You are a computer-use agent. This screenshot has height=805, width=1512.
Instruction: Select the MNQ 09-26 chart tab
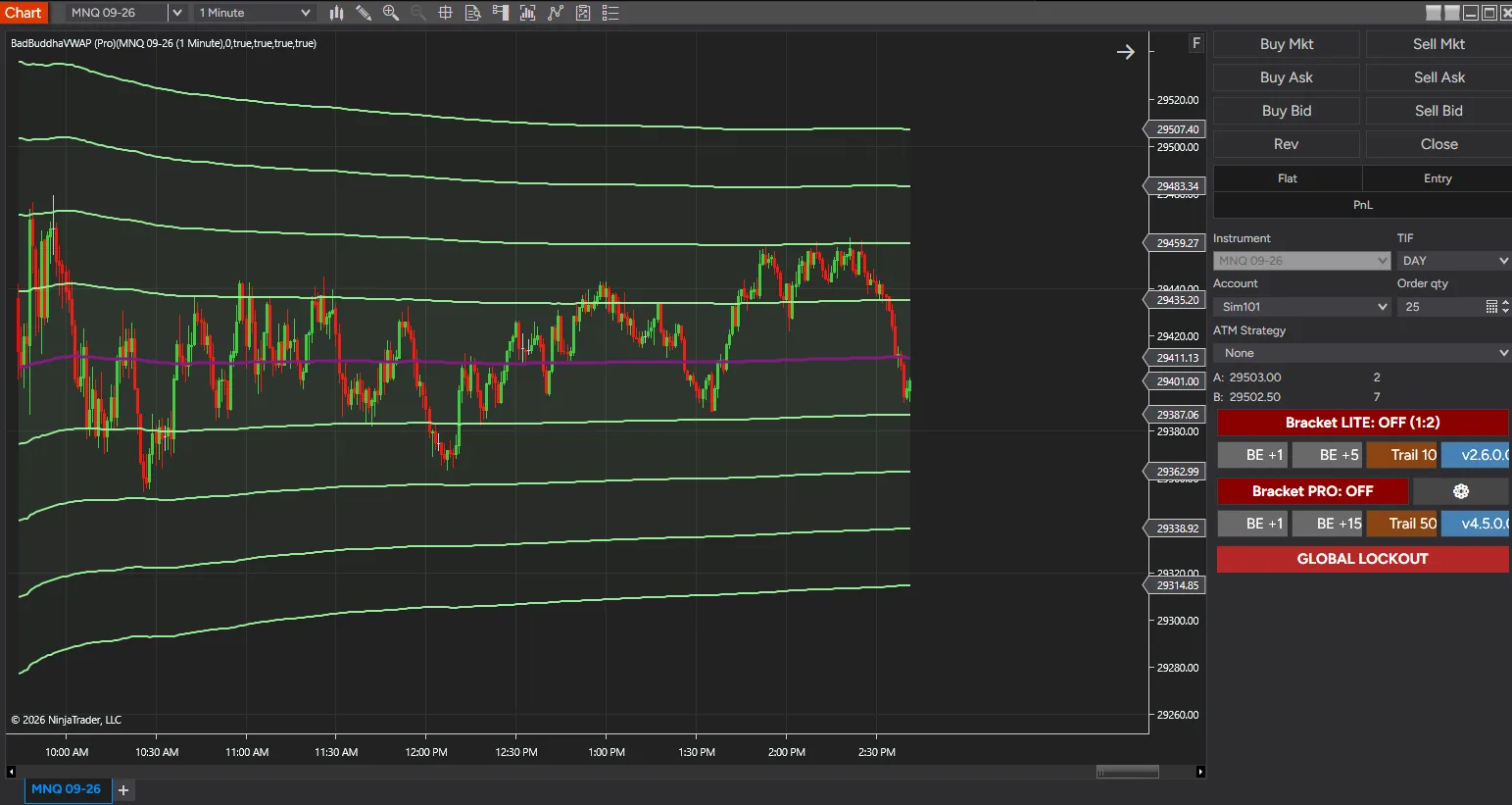coord(66,789)
